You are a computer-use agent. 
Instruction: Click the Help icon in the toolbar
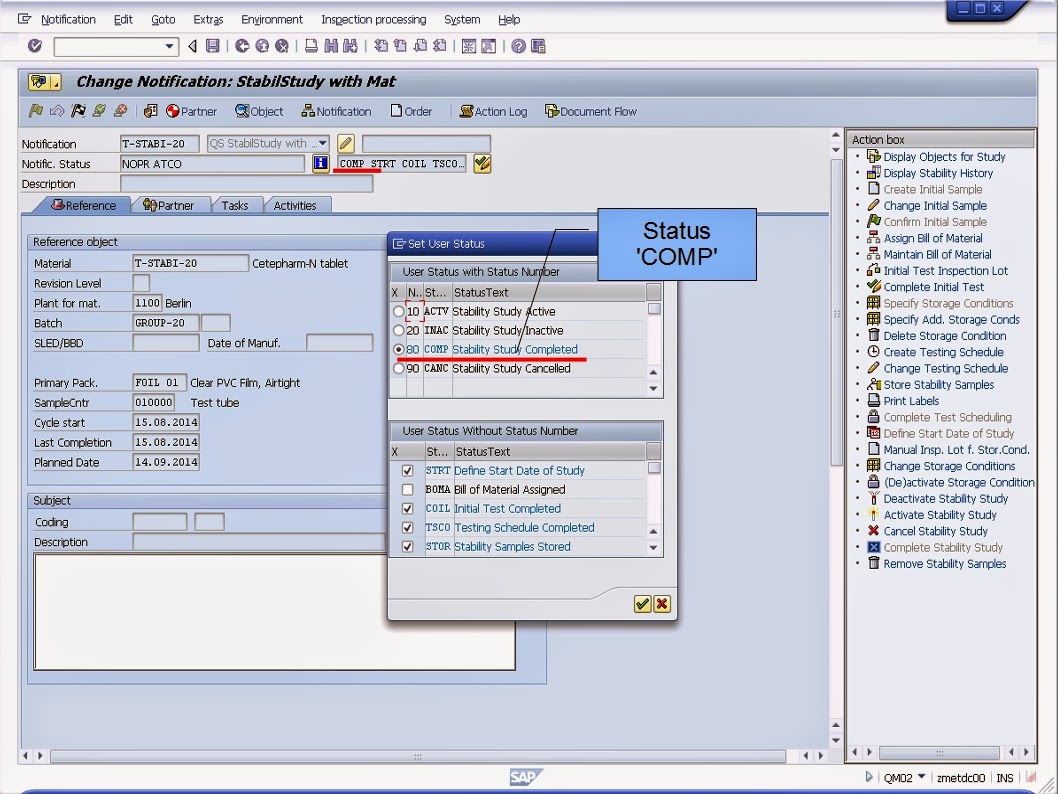[x=521, y=45]
